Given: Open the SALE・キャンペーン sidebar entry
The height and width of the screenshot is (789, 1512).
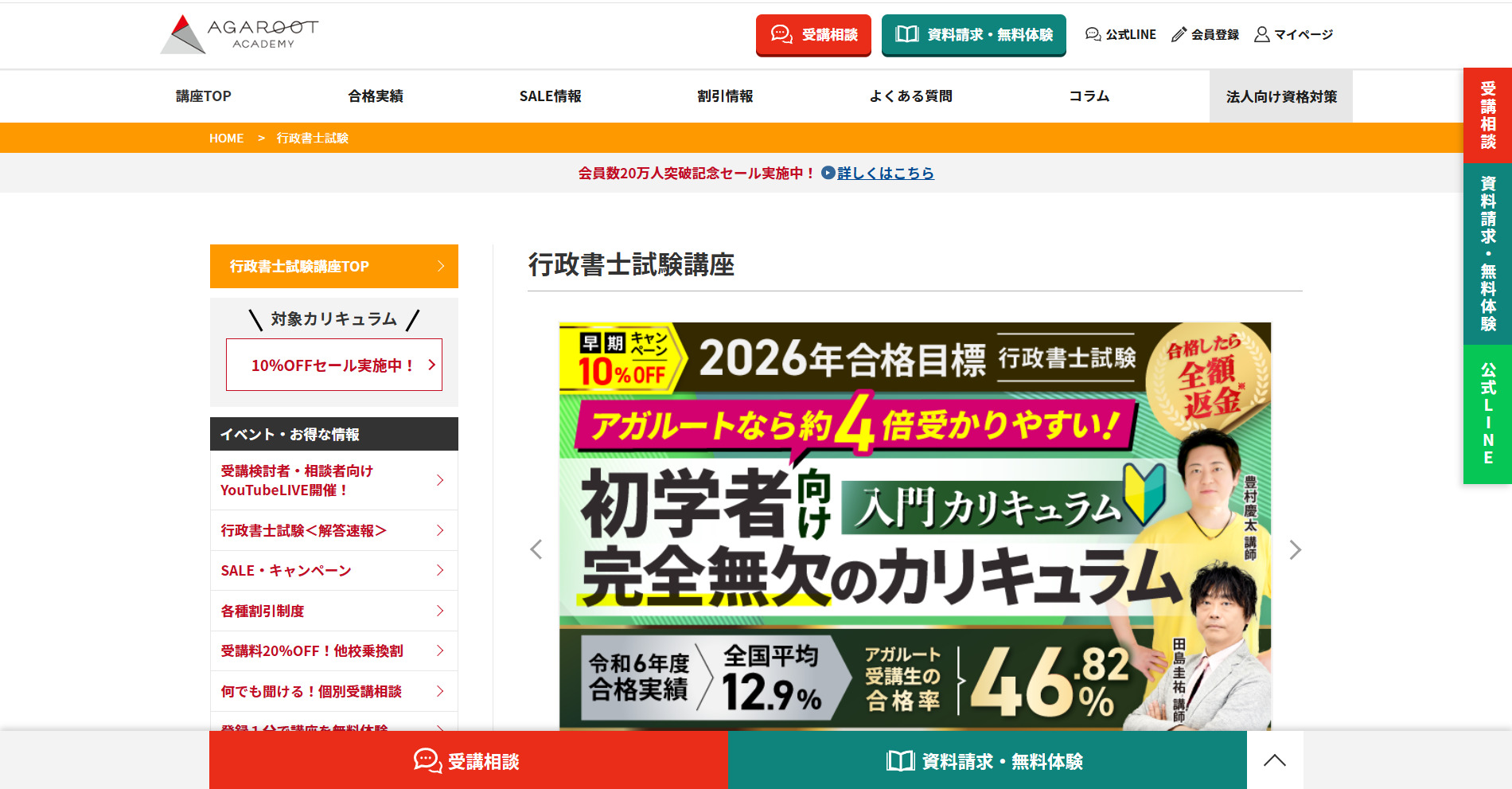Looking at the screenshot, I should (334, 570).
